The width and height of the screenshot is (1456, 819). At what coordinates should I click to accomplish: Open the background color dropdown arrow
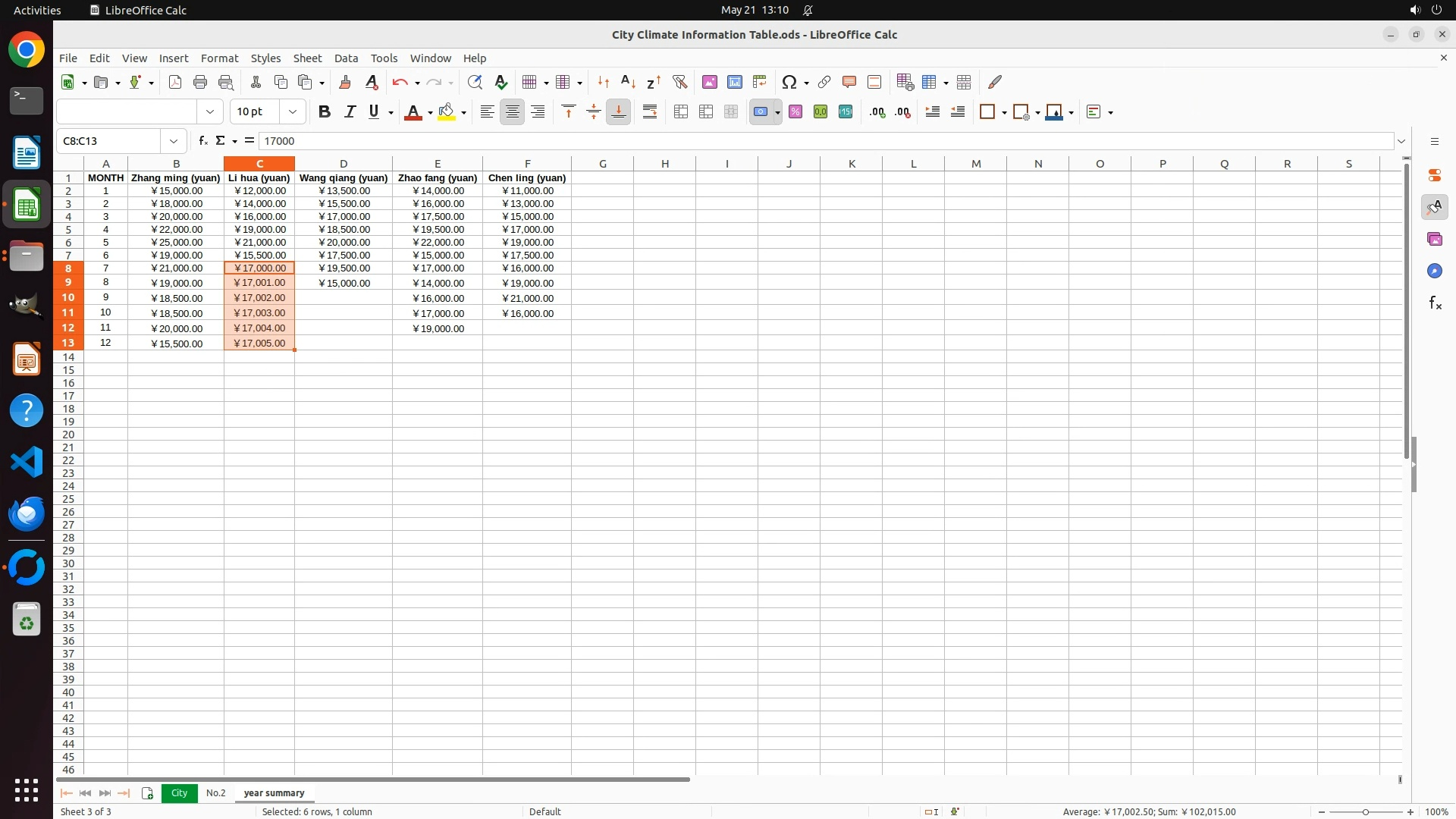[463, 113]
